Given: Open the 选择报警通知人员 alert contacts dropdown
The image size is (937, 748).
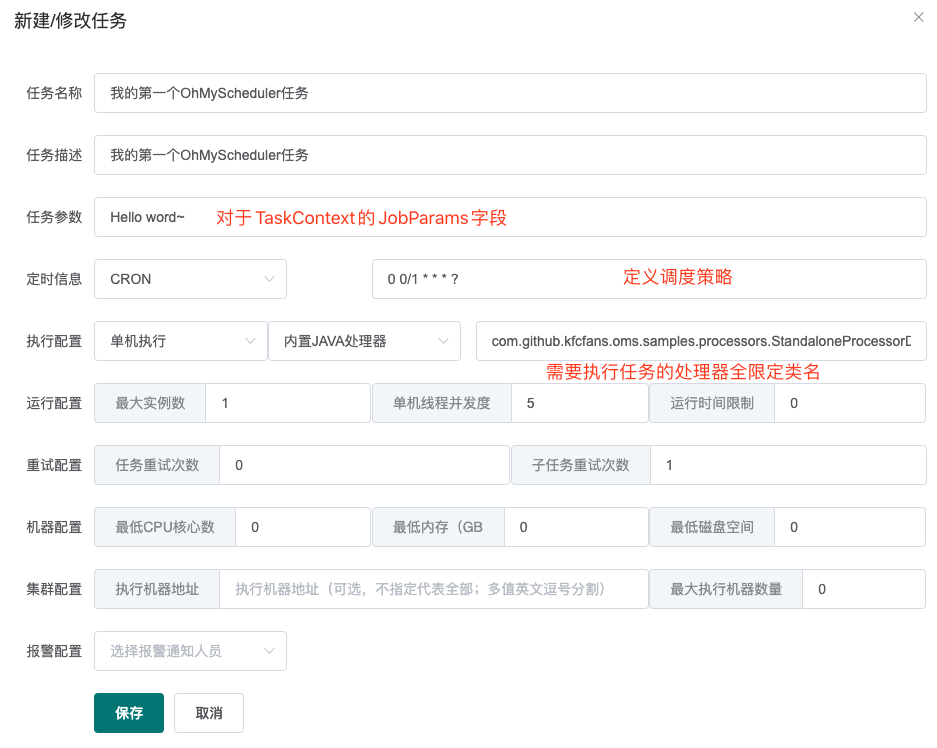Looking at the screenshot, I should [190, 651].
